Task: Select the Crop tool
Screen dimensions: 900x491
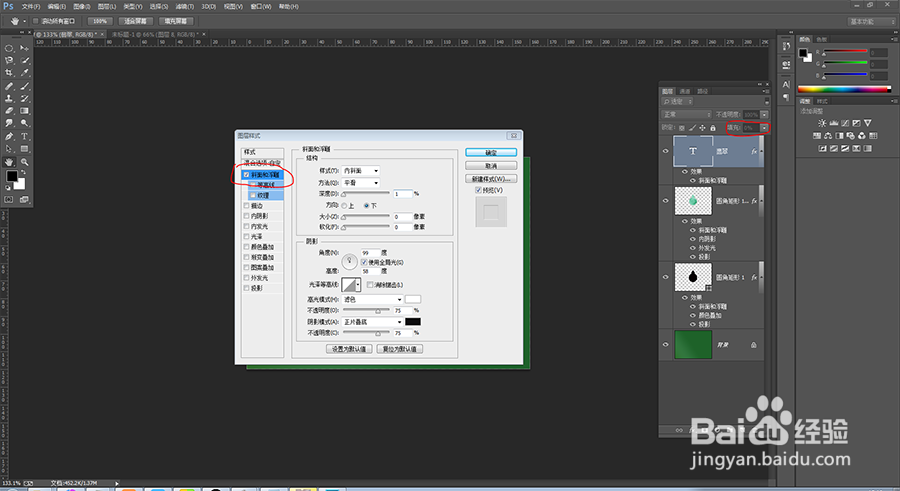Action: [x=9, y=73]
